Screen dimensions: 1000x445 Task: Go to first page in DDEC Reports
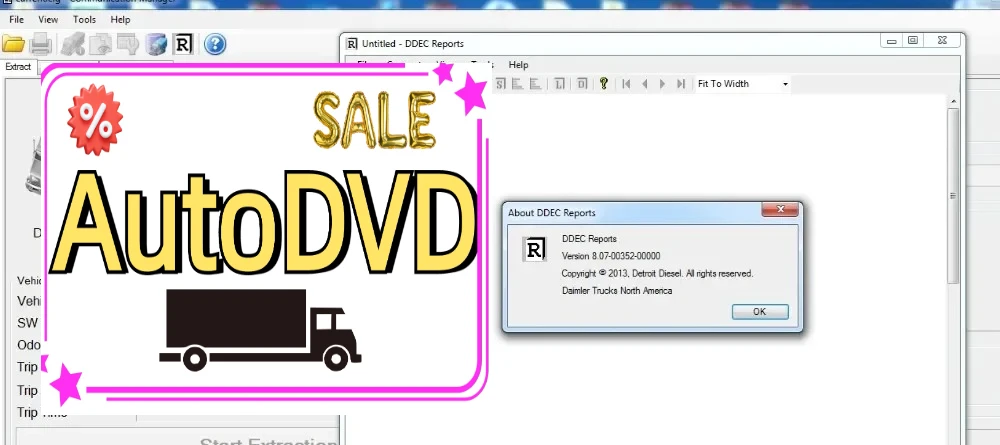626,84
